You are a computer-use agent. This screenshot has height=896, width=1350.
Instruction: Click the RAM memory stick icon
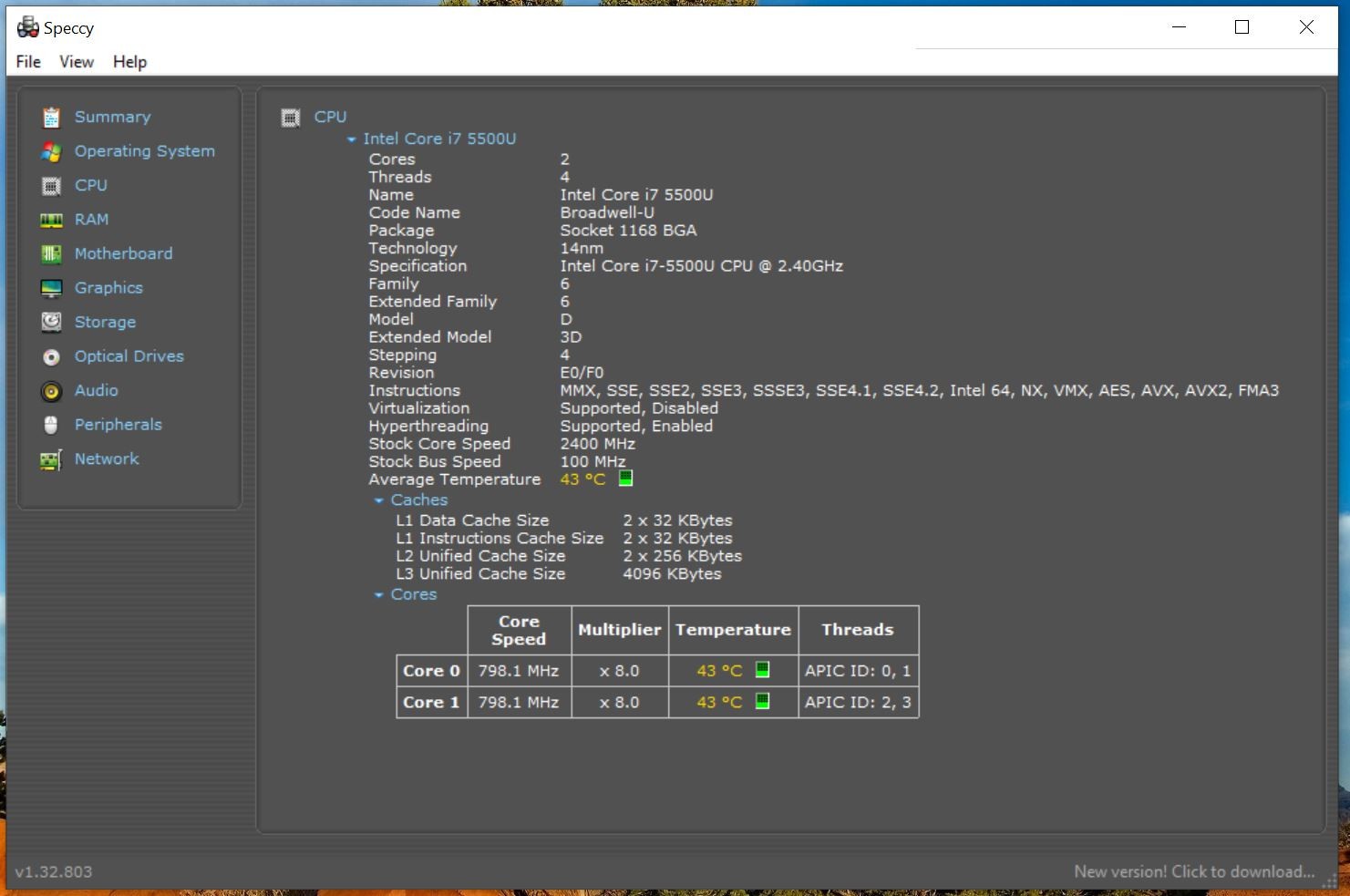[51, 220]
